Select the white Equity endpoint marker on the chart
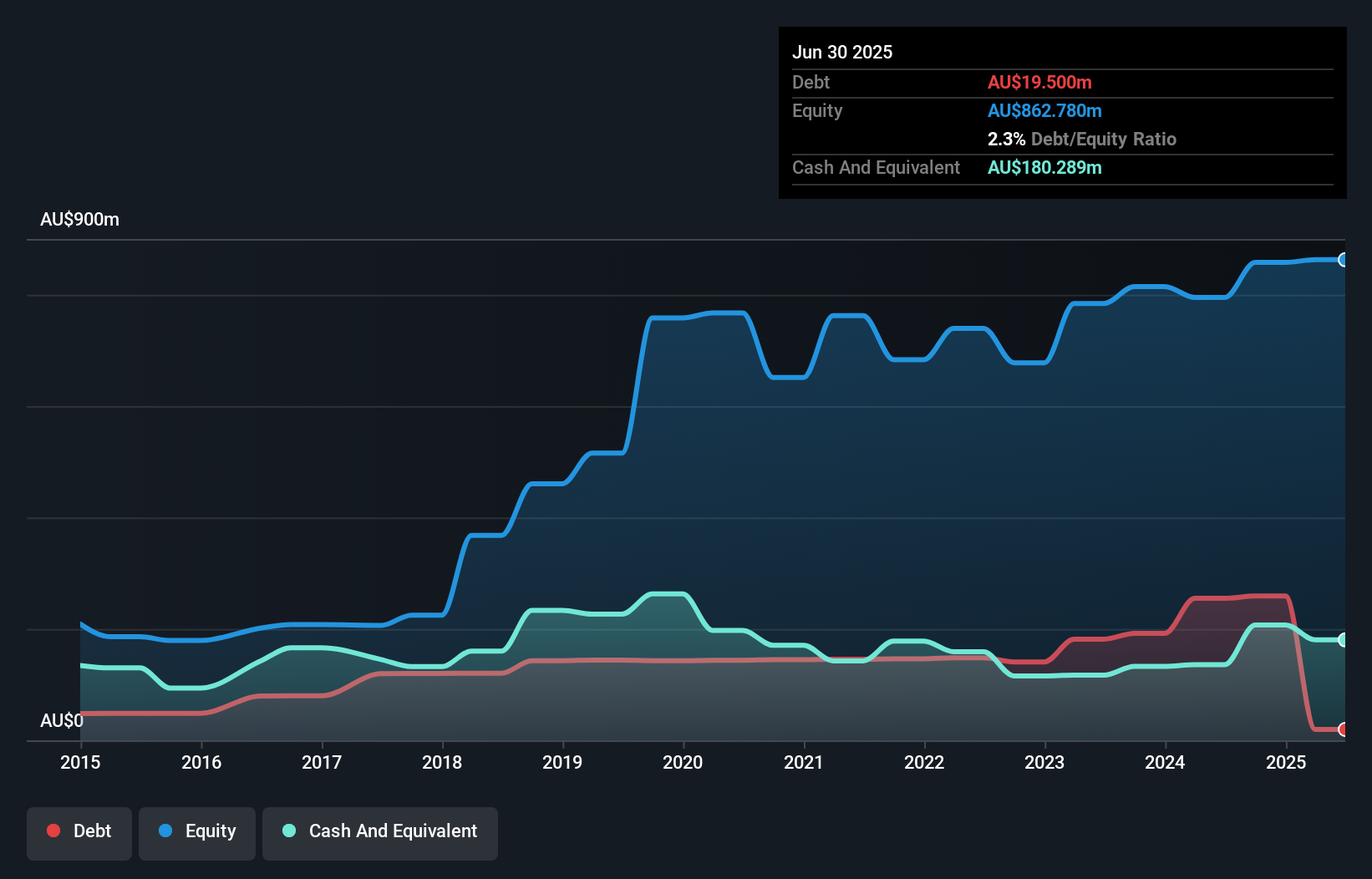 (1344, 260)
